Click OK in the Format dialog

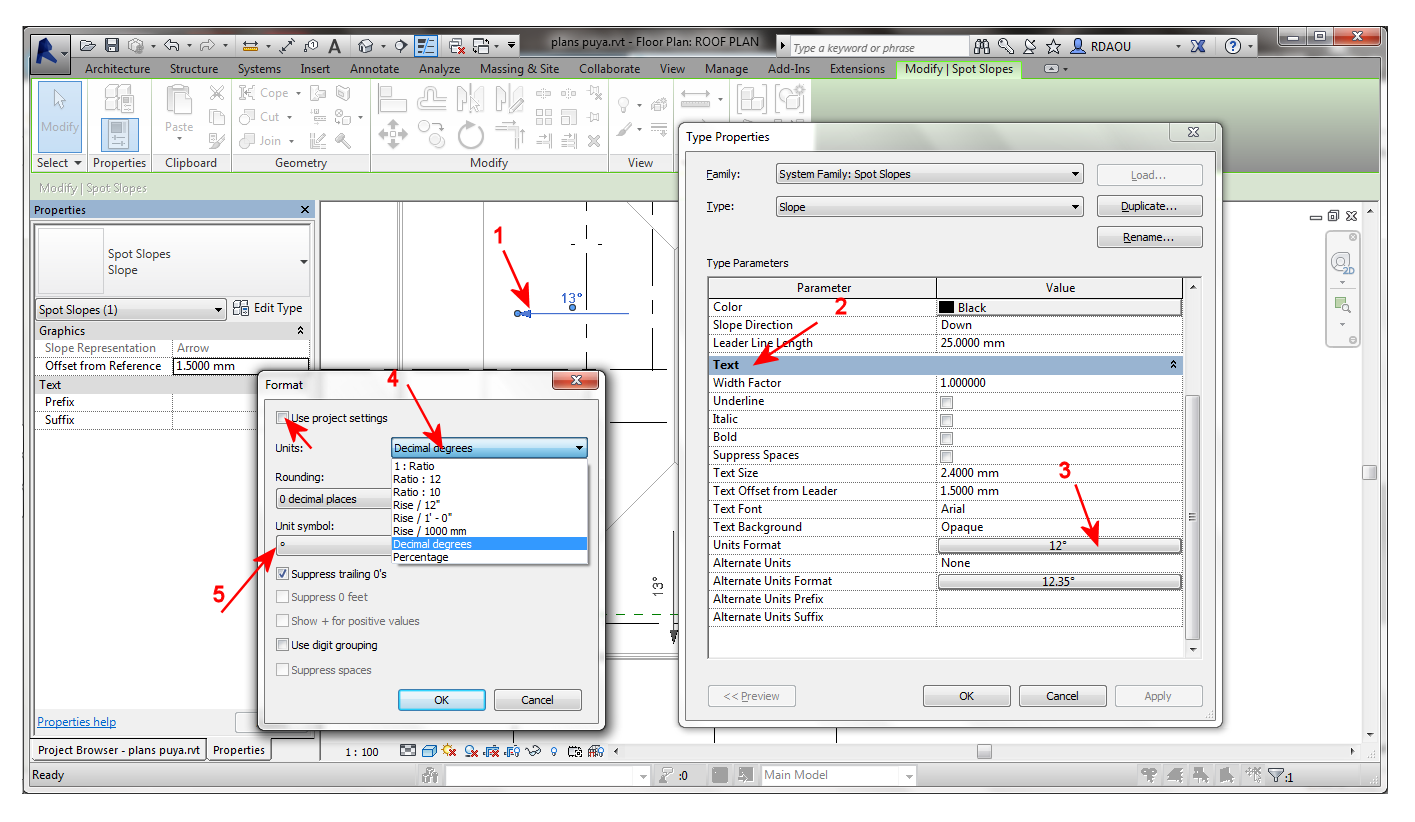441,700
